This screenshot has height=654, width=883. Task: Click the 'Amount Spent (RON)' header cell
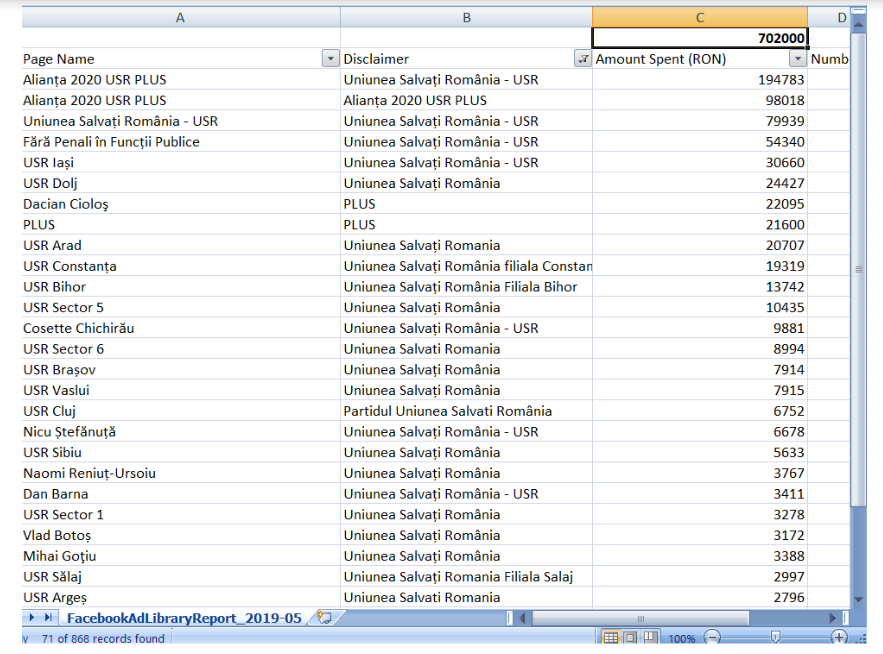tap(700, 59)
